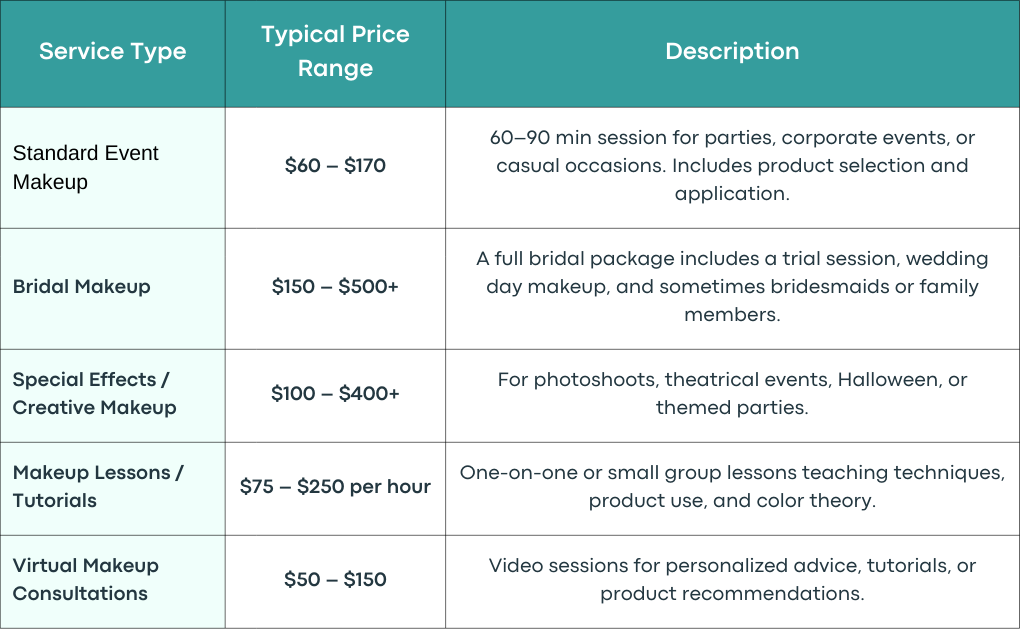Click the $150 – $500+ price
The height and width of the screenshot is (629, 1020).
point(335,286)
